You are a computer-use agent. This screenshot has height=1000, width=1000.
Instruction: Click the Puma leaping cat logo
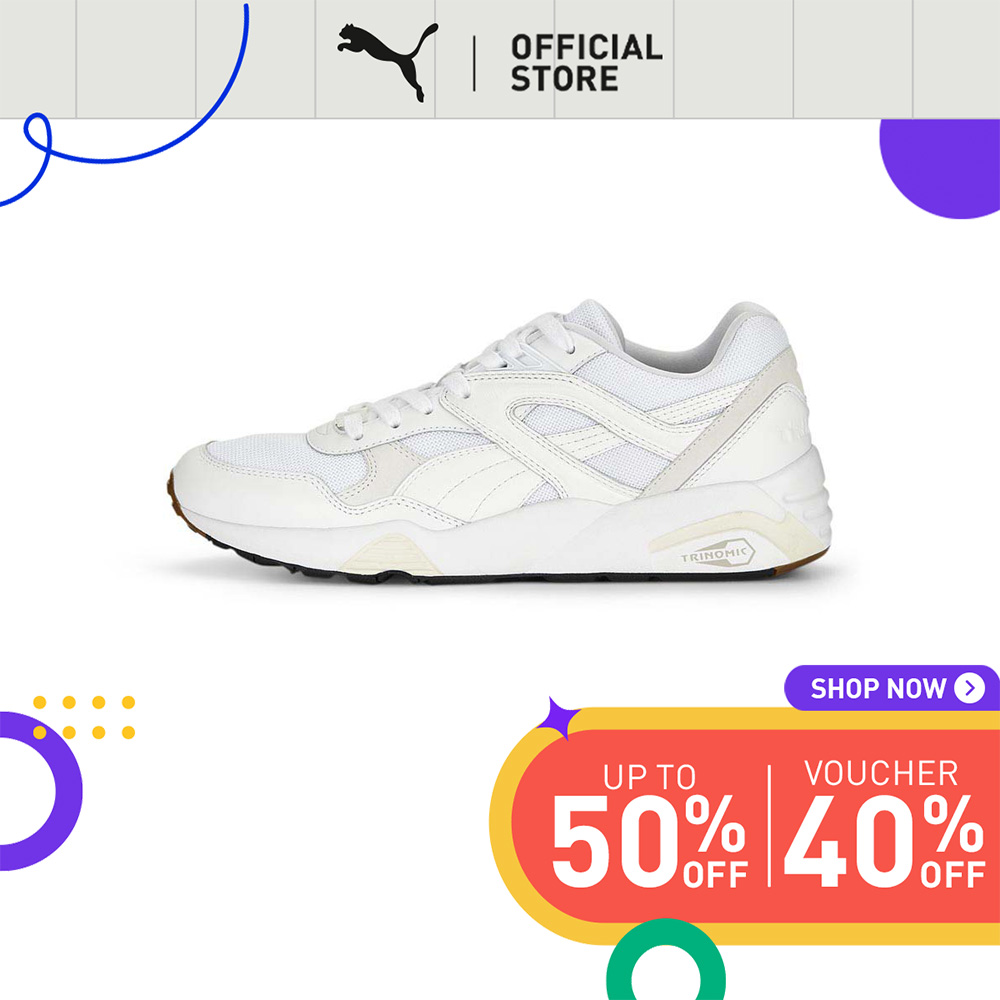(388, 62)
